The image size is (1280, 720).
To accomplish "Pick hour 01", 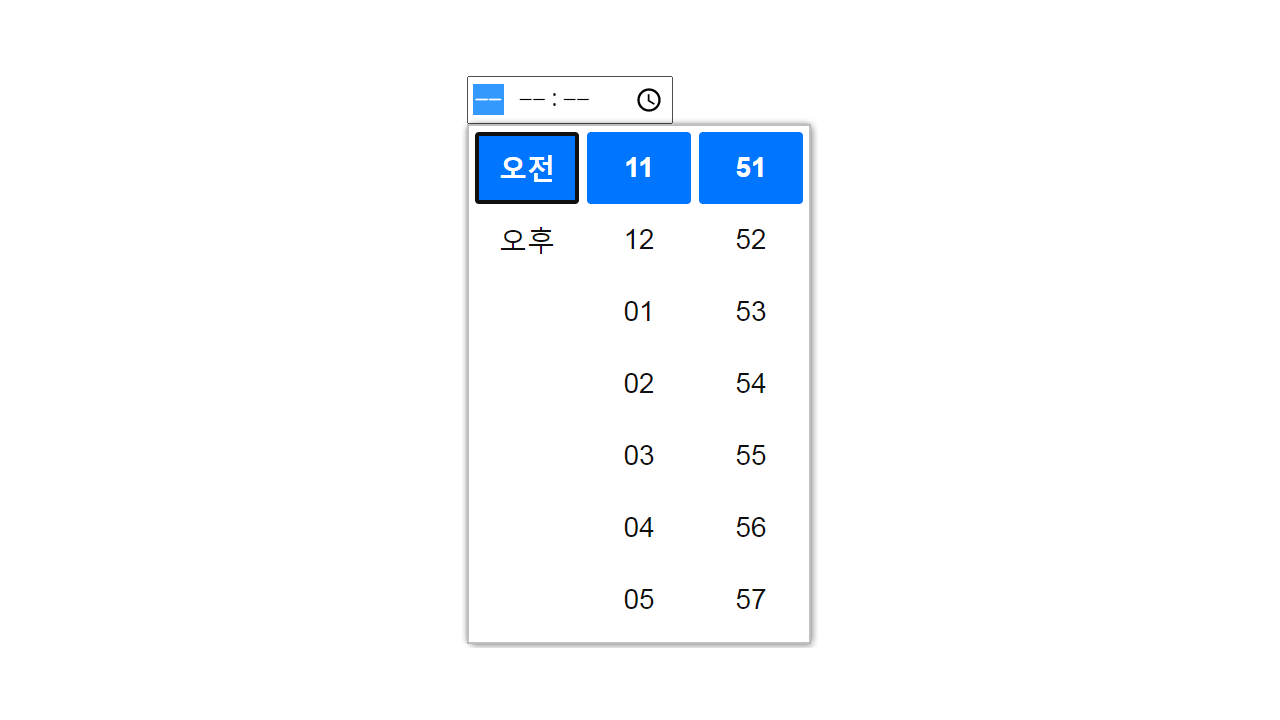I will tap(639, 311).
